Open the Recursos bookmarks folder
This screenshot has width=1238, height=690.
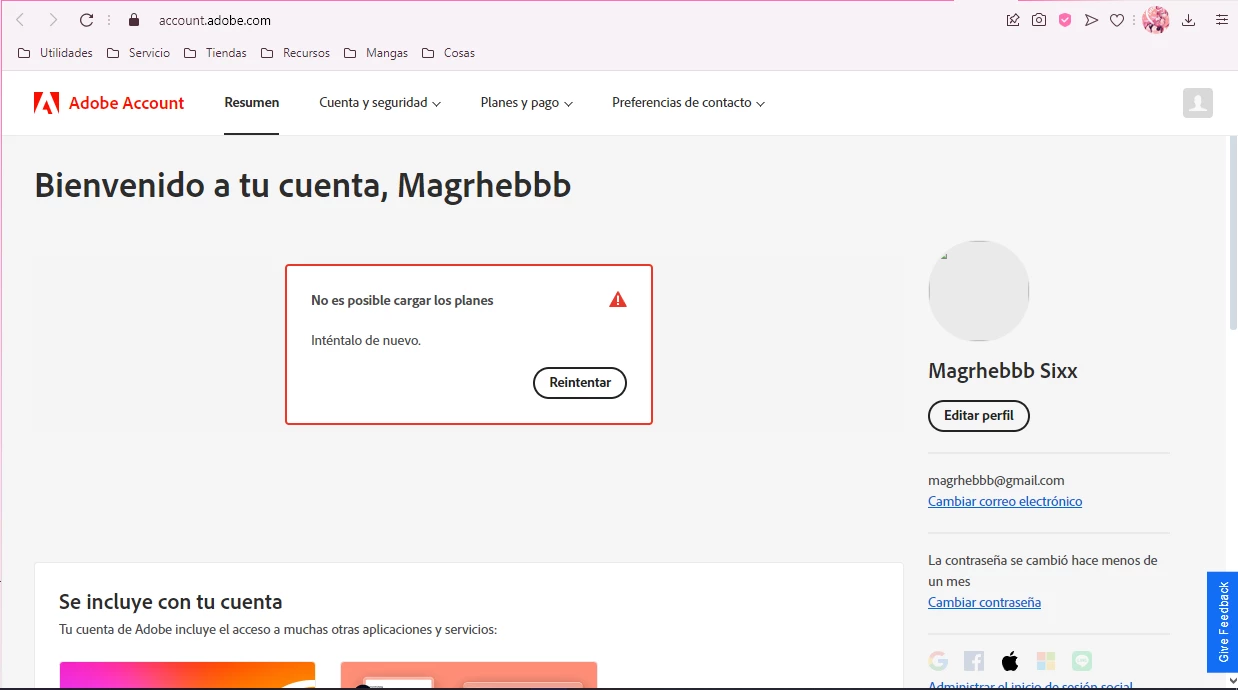pos(295,53)
